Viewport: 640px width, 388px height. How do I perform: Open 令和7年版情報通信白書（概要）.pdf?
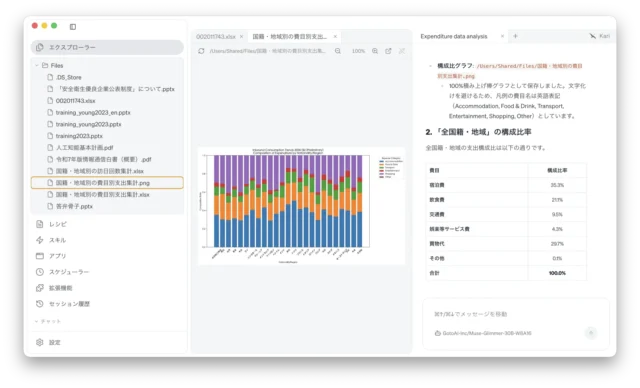point(104,160)
